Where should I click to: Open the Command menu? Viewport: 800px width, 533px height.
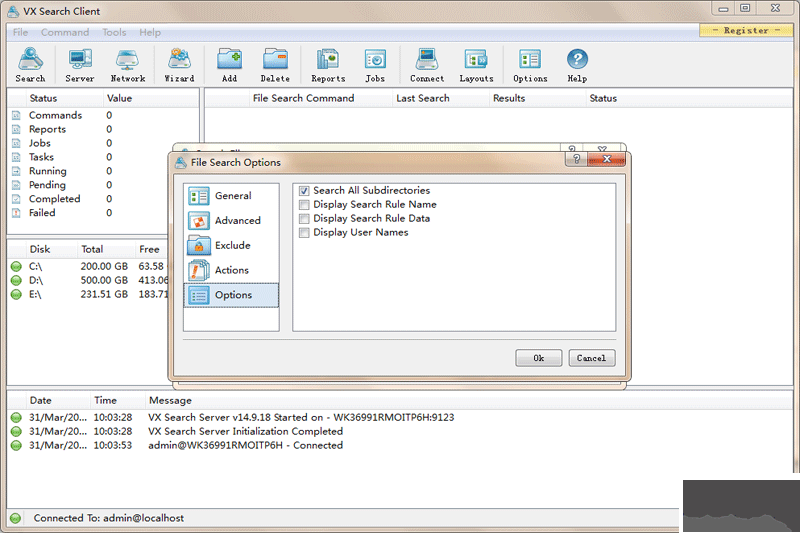pos(65,32)
